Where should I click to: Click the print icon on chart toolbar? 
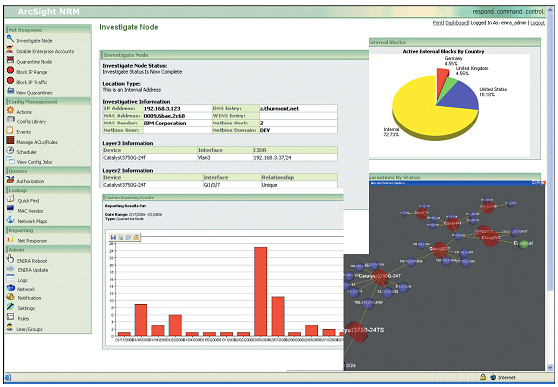point(121,237)
